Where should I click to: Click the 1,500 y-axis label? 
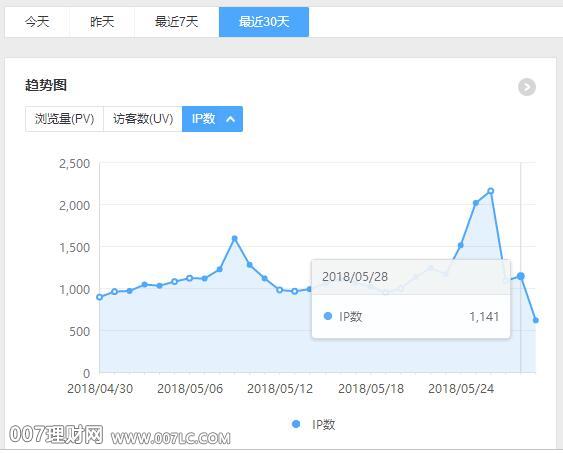pyautogui.click(x=74, y=248)
